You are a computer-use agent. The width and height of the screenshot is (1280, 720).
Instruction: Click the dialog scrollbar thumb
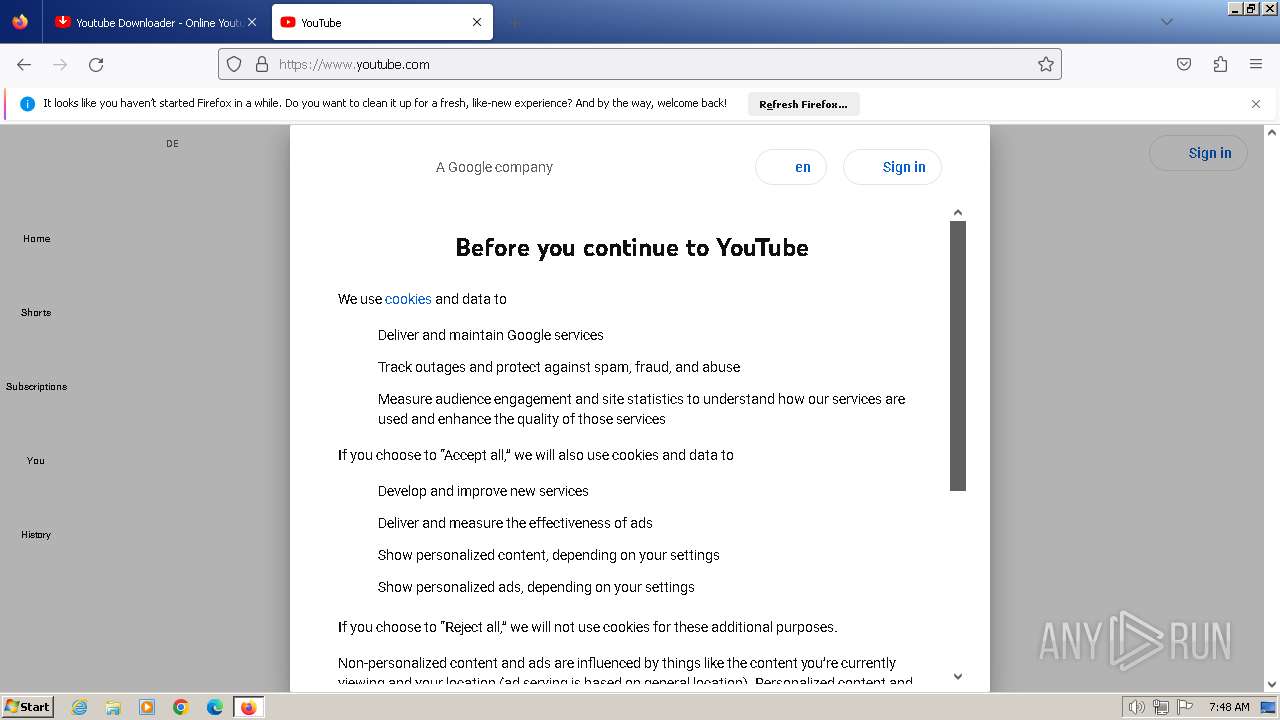(x=958, y=356)
